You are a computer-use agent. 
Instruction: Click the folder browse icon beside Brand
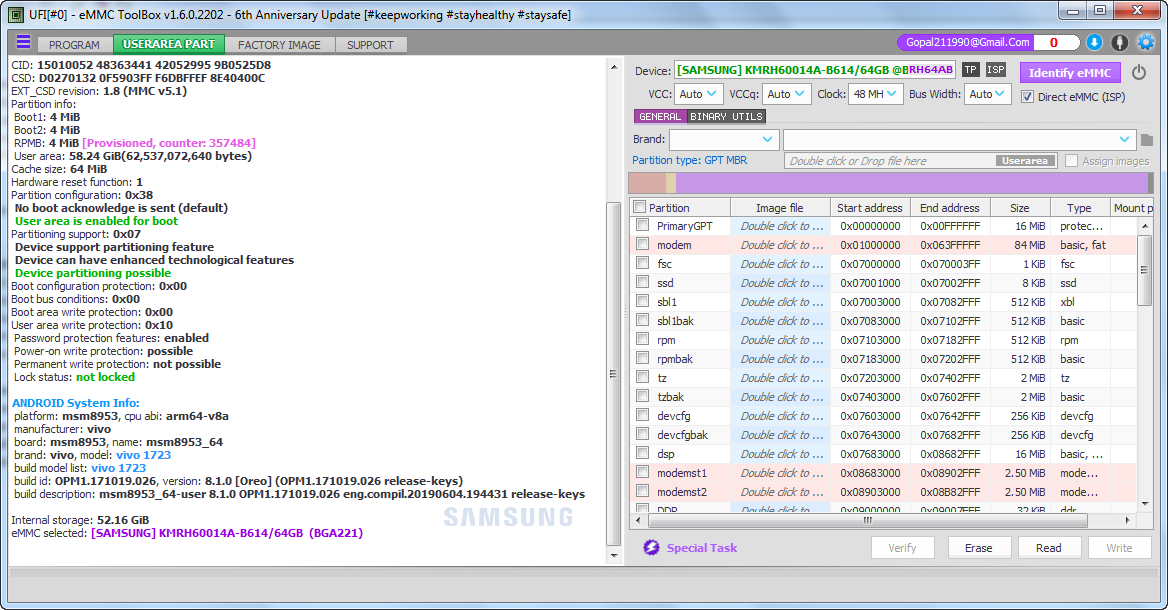1146,140
